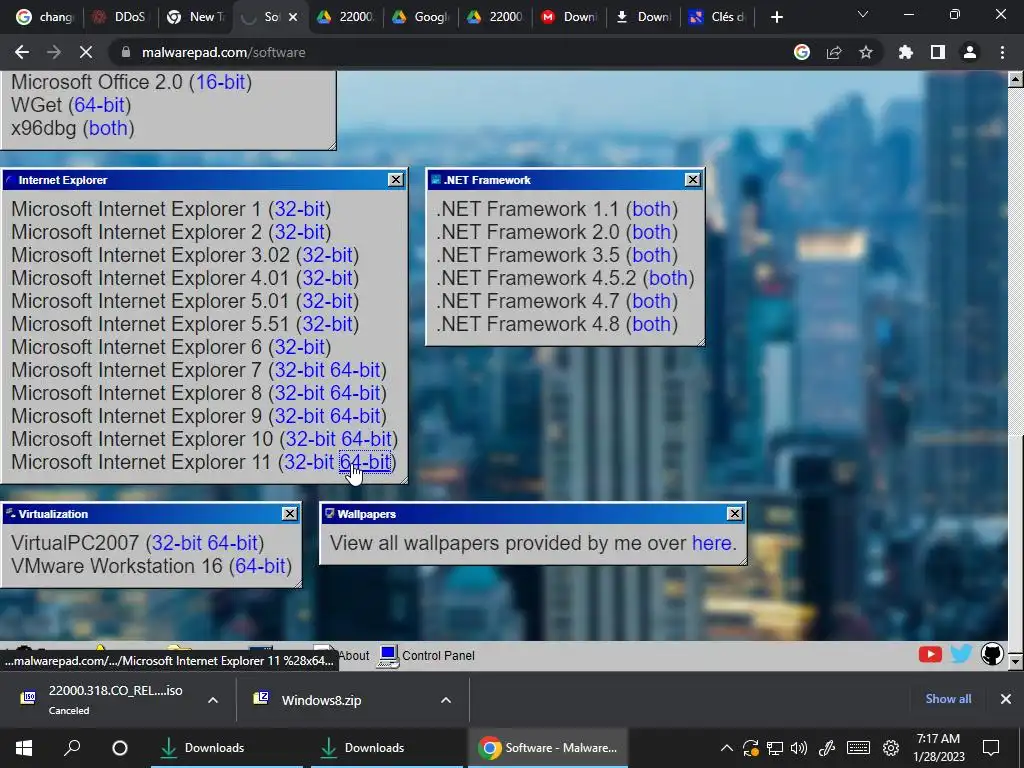The height and width of the screenshot is (768, 1024).
Task: Download Internet Explorer 11 32-bit
Action: point(309,462)
